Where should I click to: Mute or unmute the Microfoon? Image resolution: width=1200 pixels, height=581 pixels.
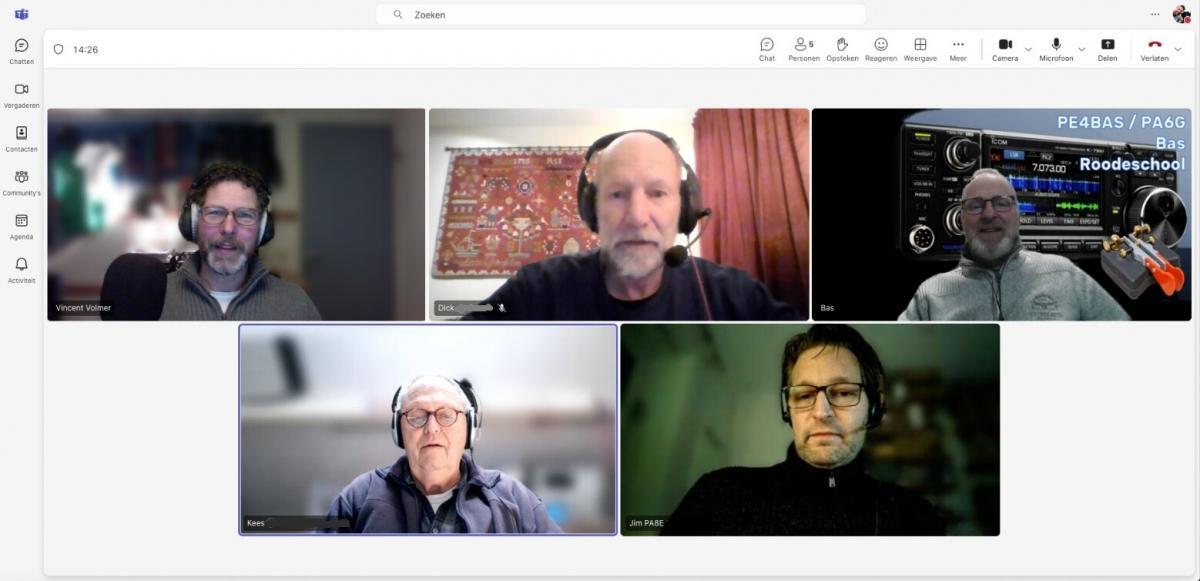pyautogui.click(x=1055, y=49)
